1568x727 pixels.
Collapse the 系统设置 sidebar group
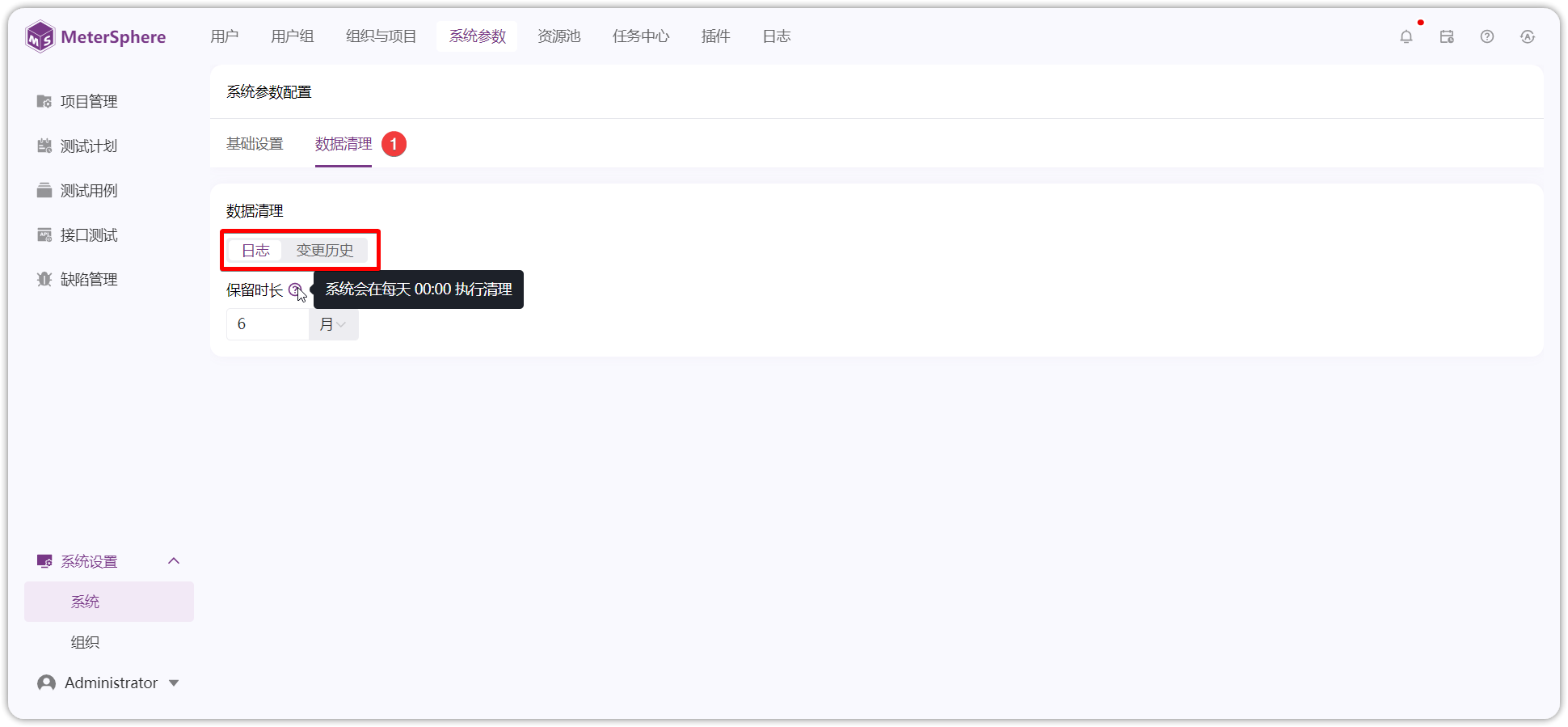pyautogui.click(x=174, y=560)
